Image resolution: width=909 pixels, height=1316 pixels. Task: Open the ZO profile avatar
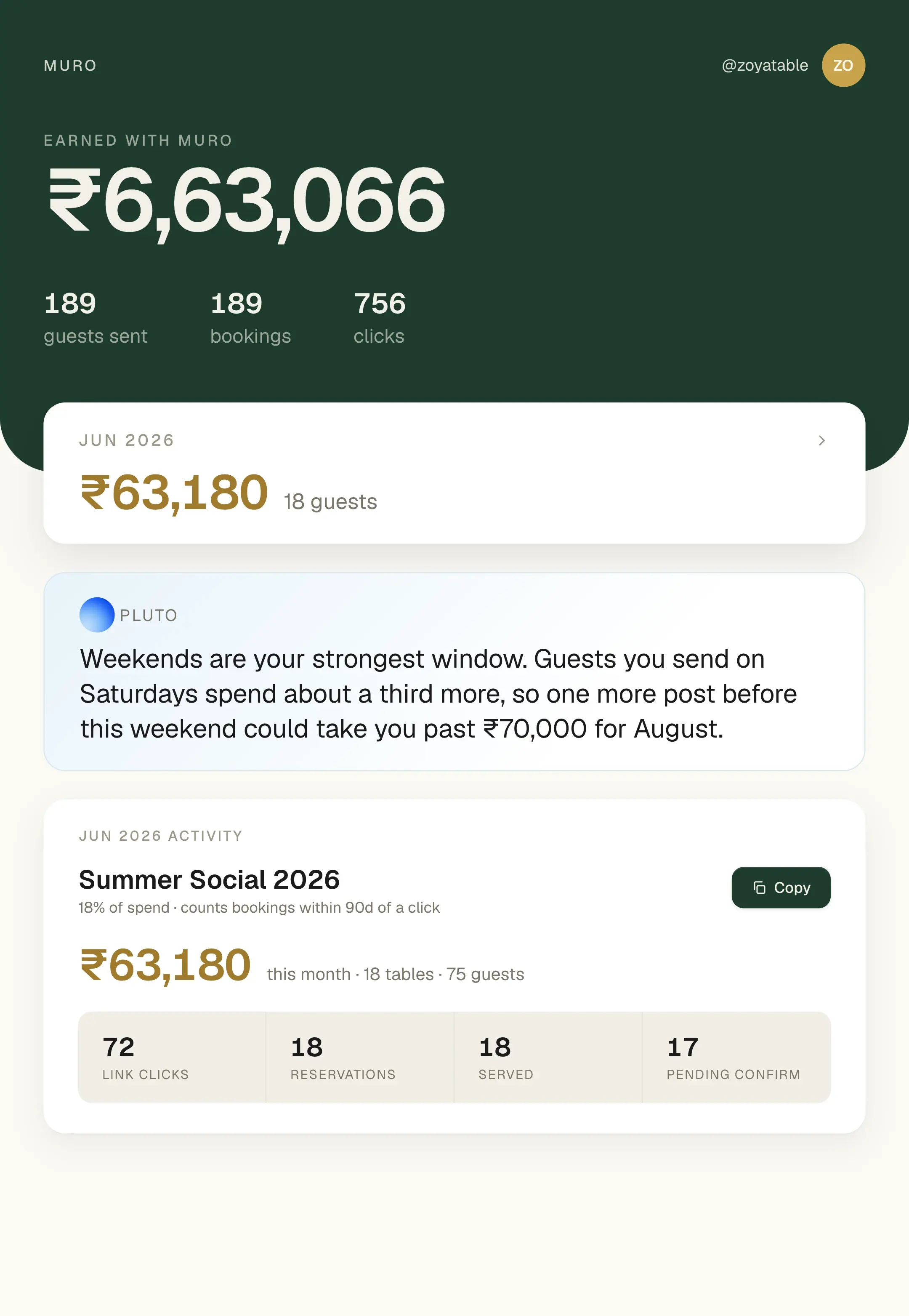point(843,66)
